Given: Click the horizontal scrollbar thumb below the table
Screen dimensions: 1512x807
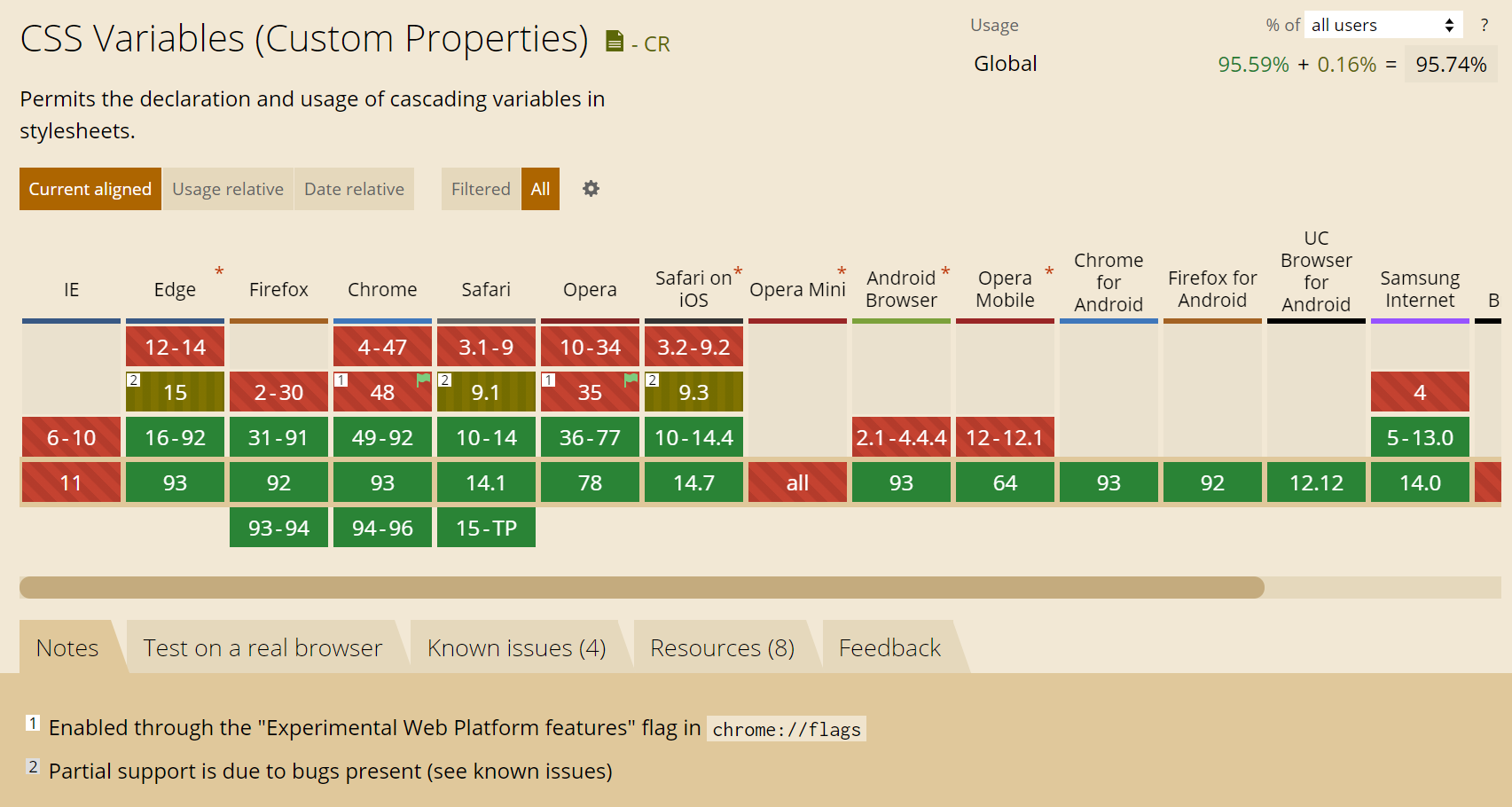Looking at the screenshot, I should point(642,587).
